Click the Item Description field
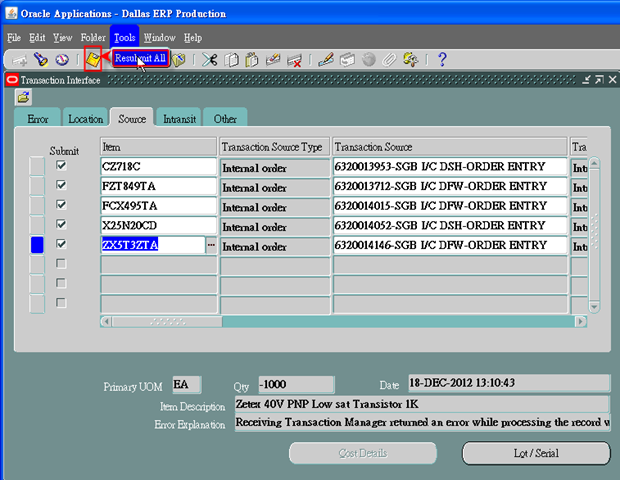620x480 pixels. coord(422,404)
